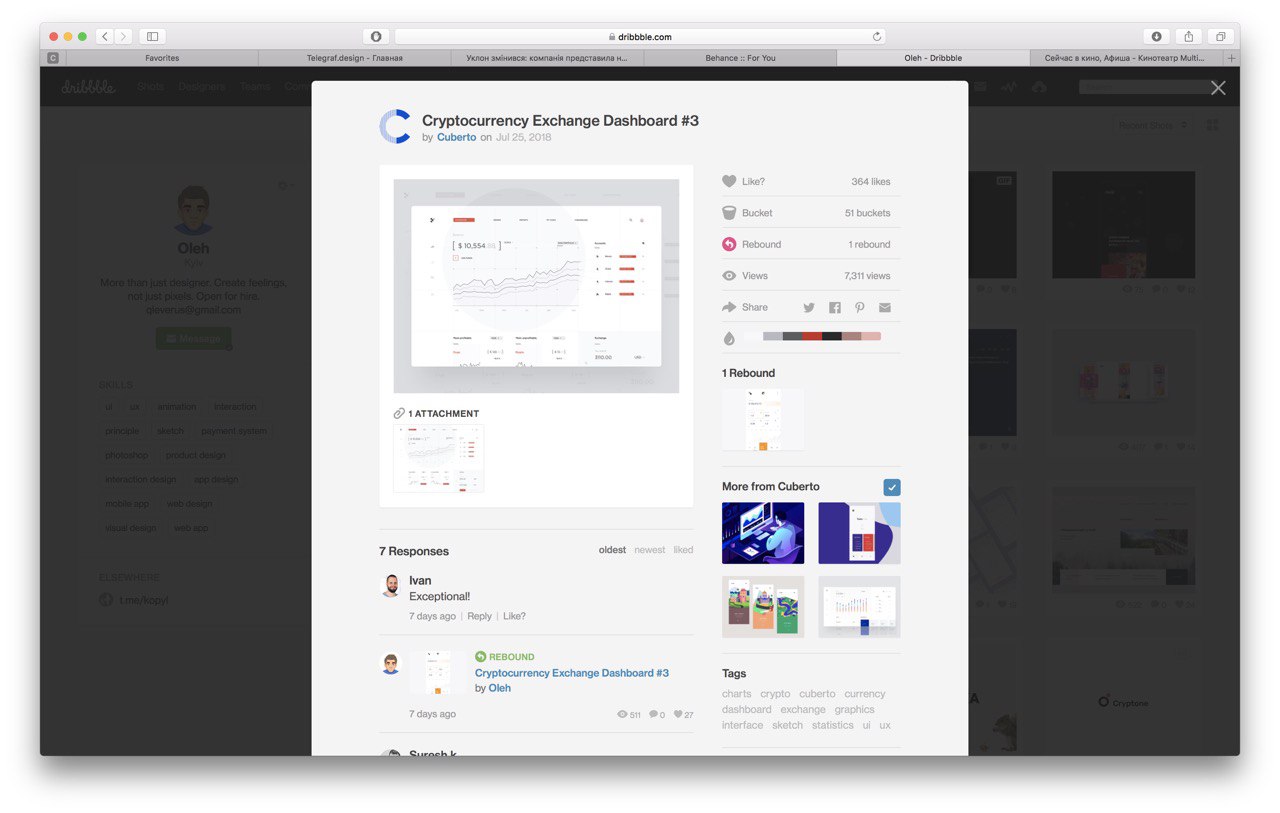Select the light pink color swatch
Image resolution: width=1280 pixels, height=813 pixels.
point(871,336)
